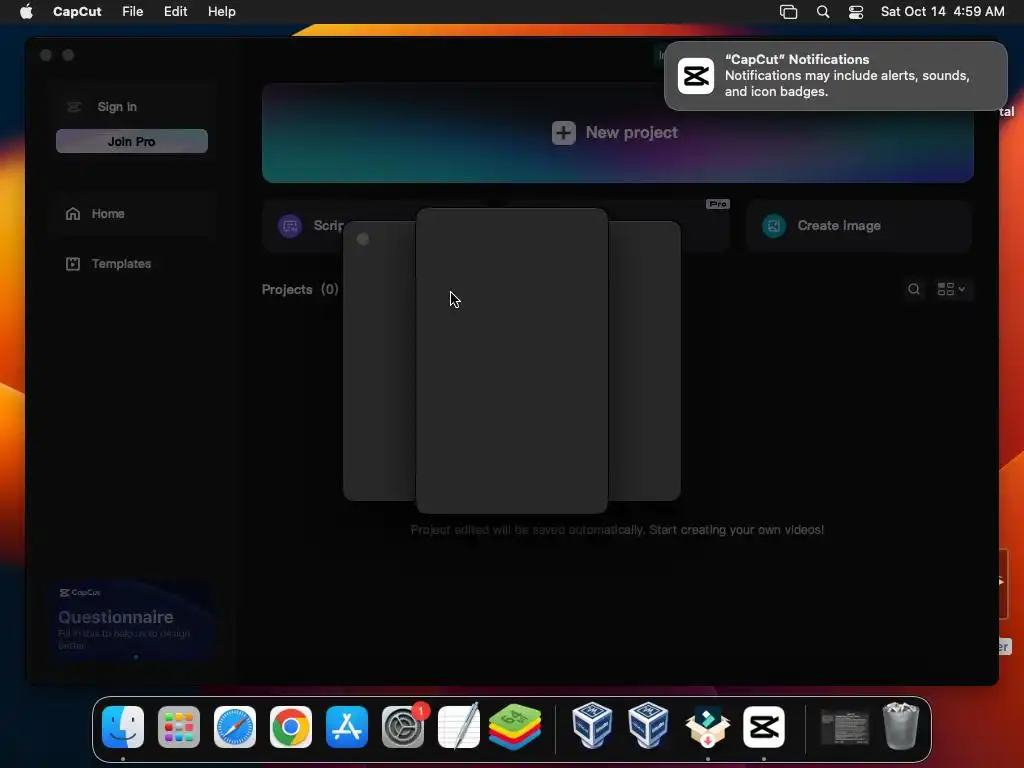
Task: Launch Safari from the Dock
Action: [x=235, y=727]
